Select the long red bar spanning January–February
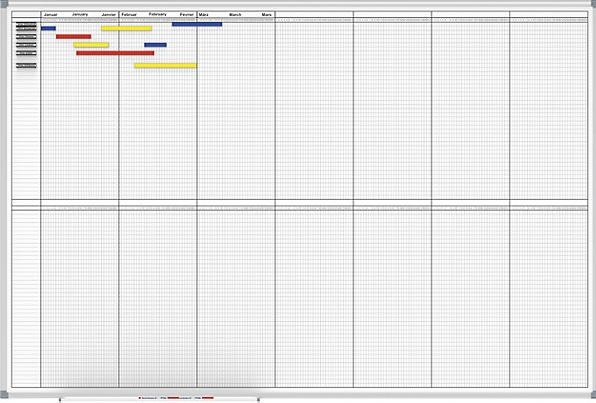 pyautogui.click(x=115, y=53)
